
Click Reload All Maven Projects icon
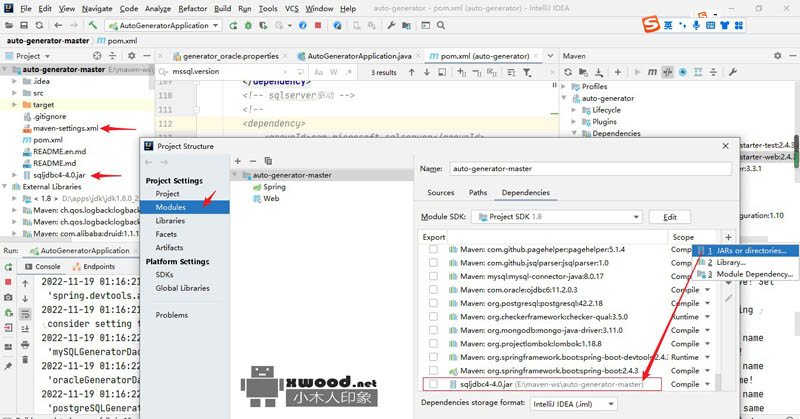568,72
